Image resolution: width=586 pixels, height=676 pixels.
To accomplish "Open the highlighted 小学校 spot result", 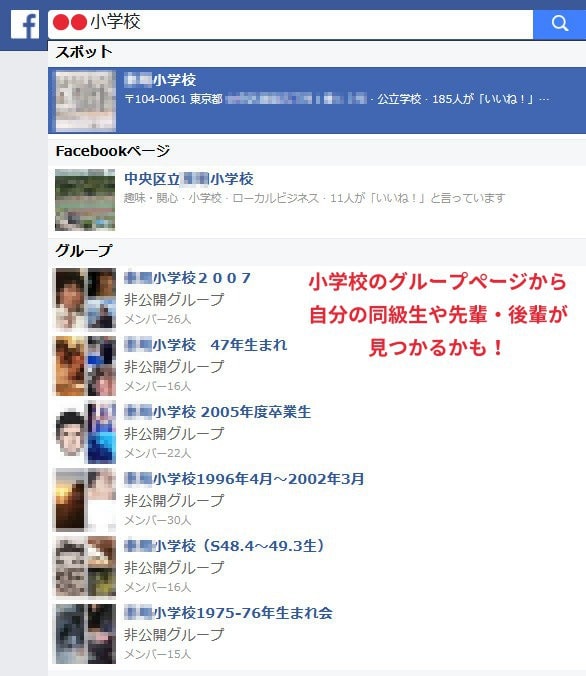I will pos(317,100).
